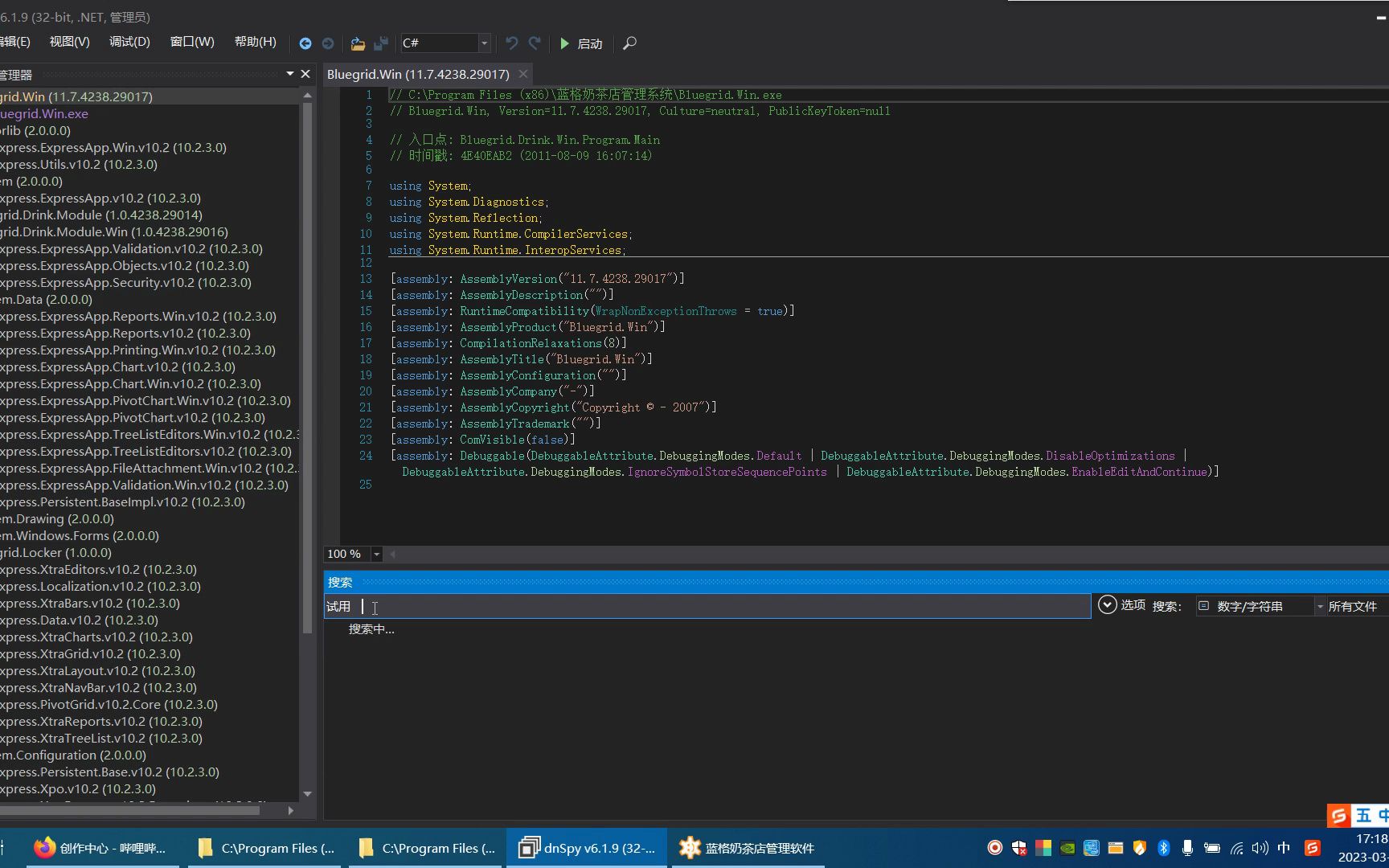This screenshot has height=868, width=1389.
Task: Switch to 蓝格奶茶店管理软件 taskbar window
Action: (x=748, y=848)
